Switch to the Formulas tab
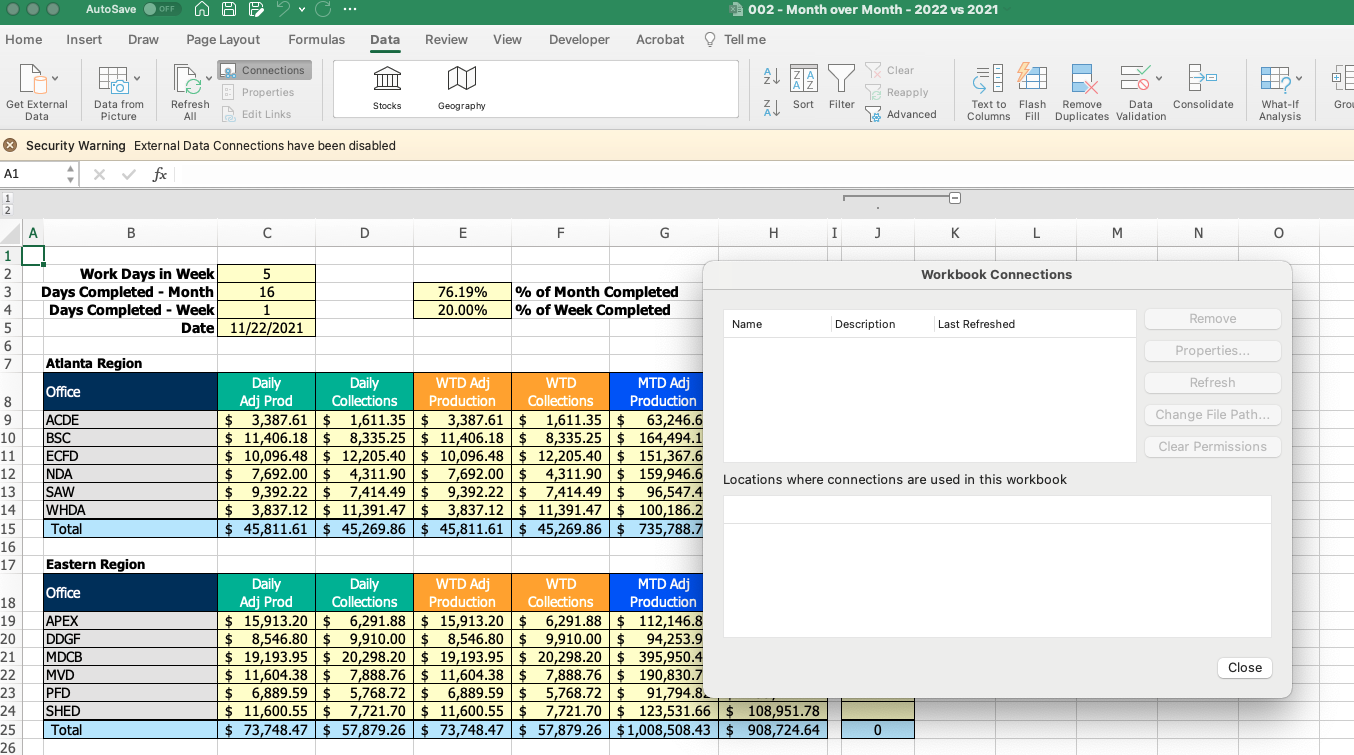This screenshot has height=755, width=1354. [316, 39]
